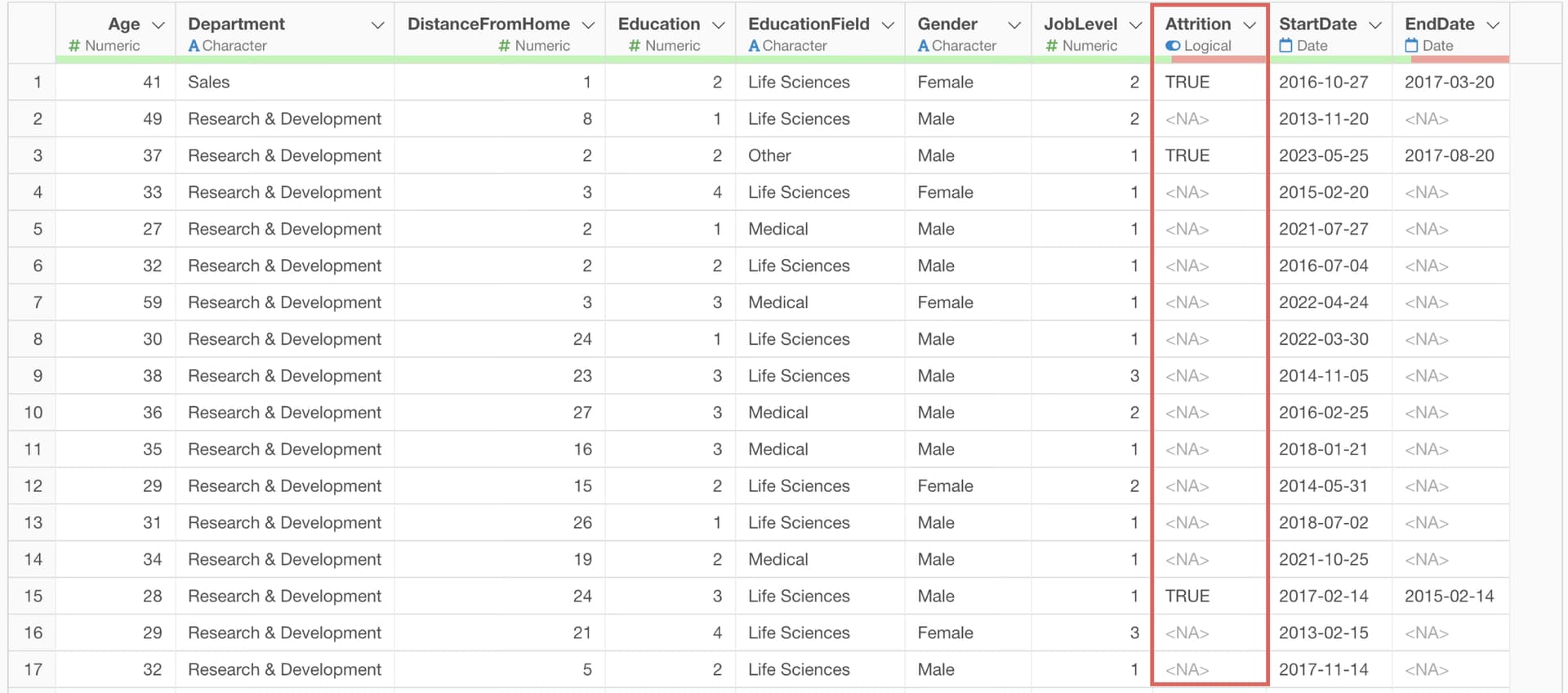Viewport: 1568px width, 693px height.
Task: Click the Character type icon under Gender
Action: [x=923, y=47]
